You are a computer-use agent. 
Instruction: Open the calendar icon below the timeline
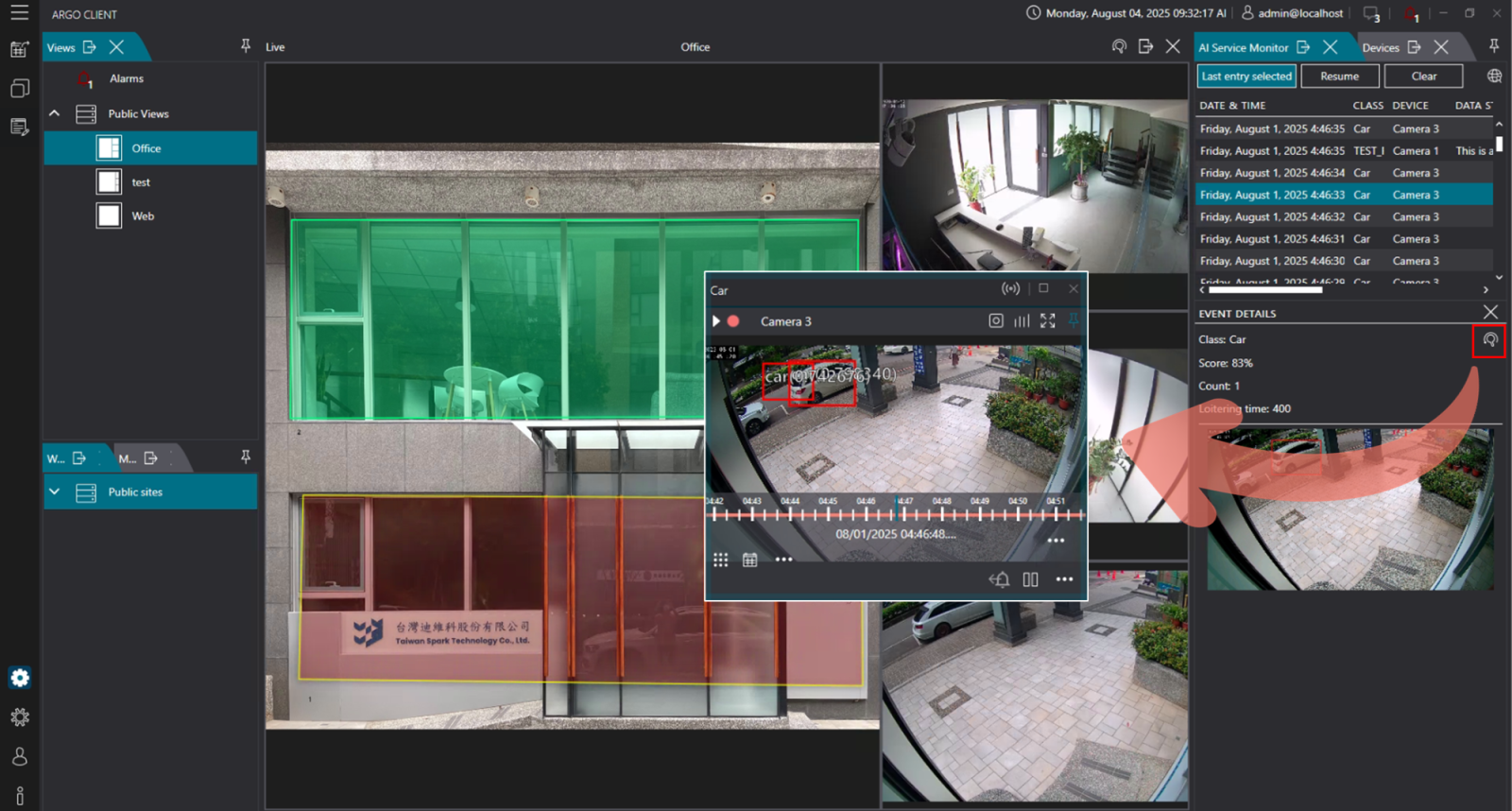tap(749, 560)
